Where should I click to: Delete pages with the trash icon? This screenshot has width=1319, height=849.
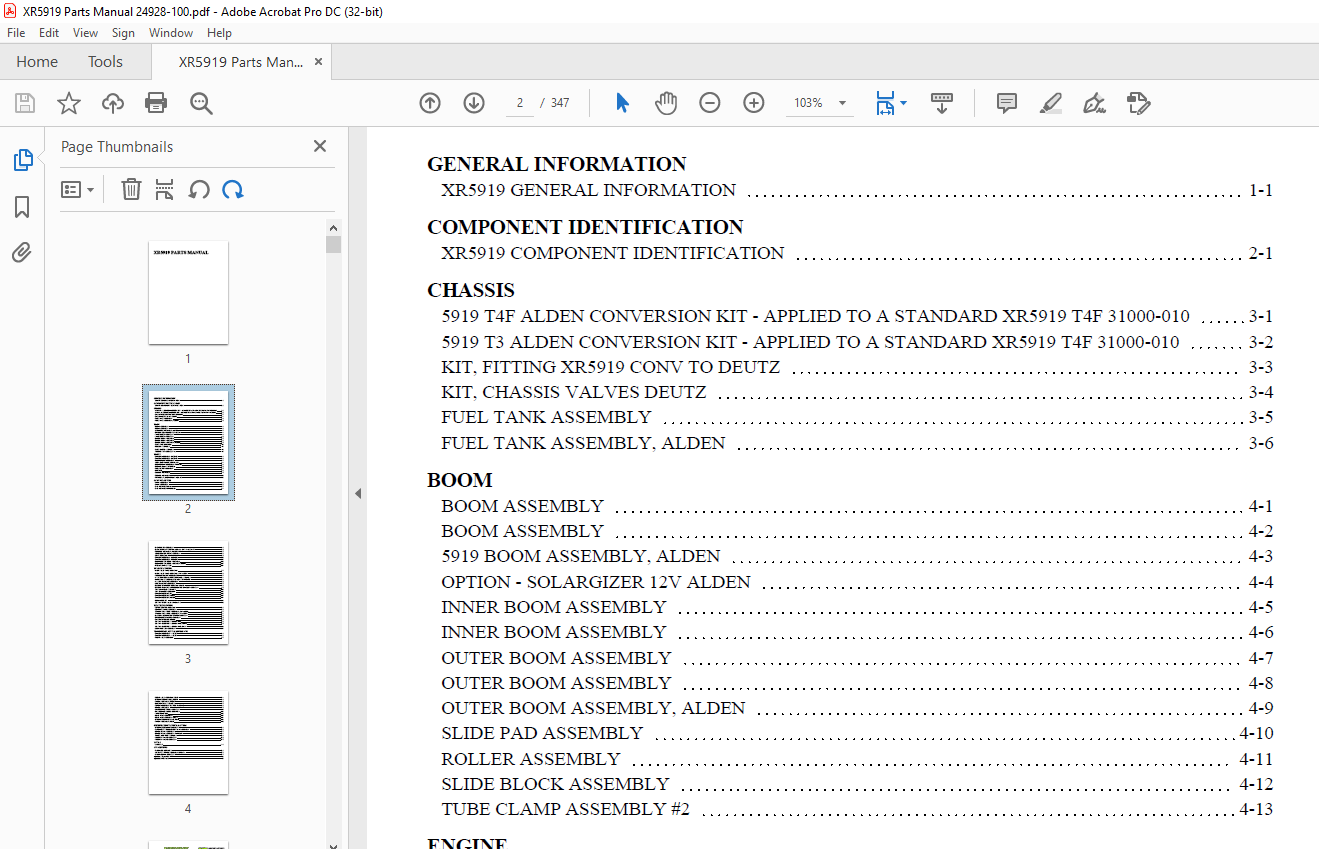131,189
